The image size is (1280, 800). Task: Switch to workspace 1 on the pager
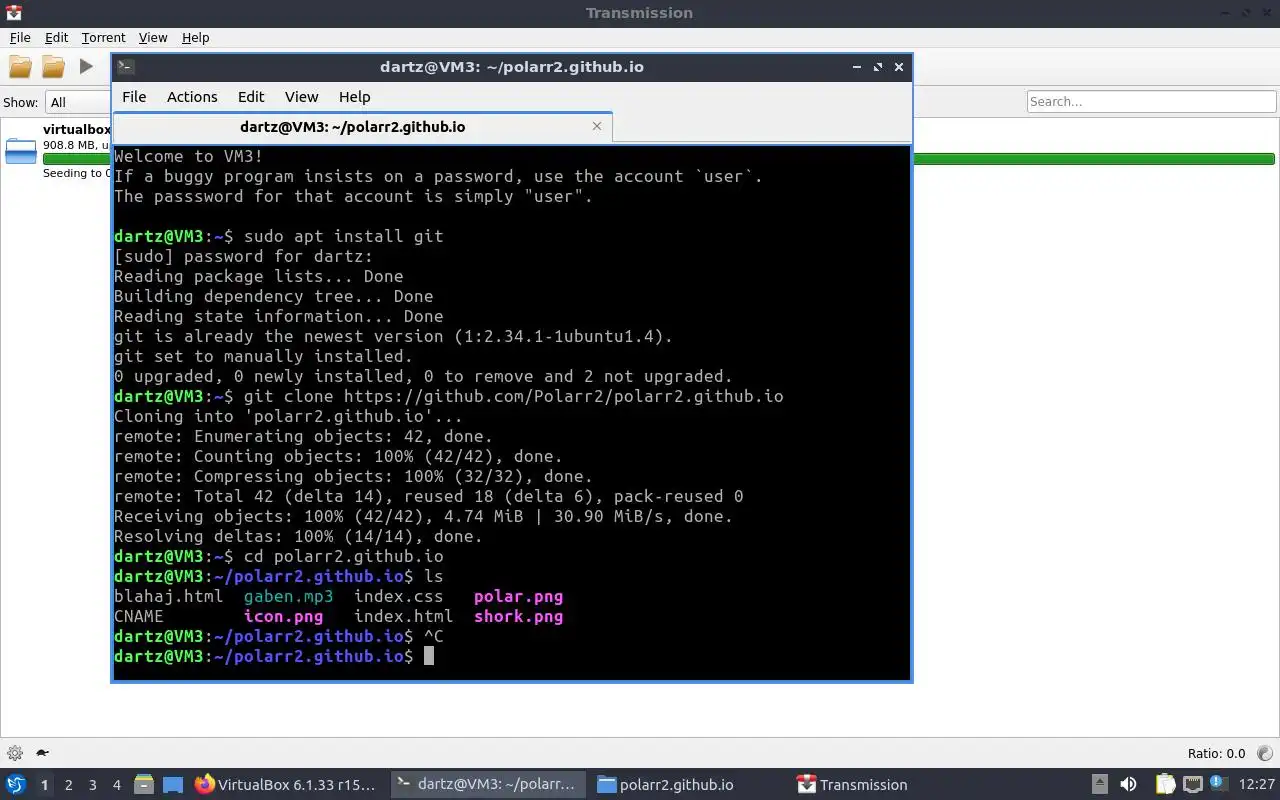[x=44, y=785]
